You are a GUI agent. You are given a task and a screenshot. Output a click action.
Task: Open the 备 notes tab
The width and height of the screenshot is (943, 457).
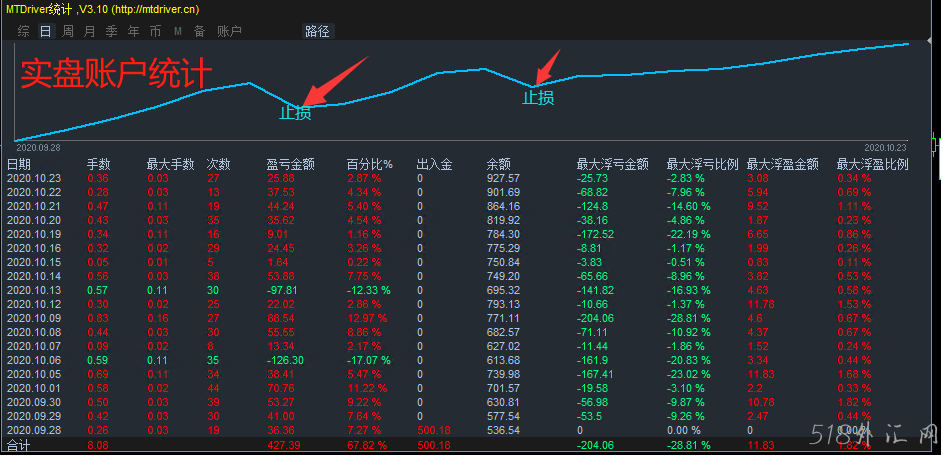[199, 31]
